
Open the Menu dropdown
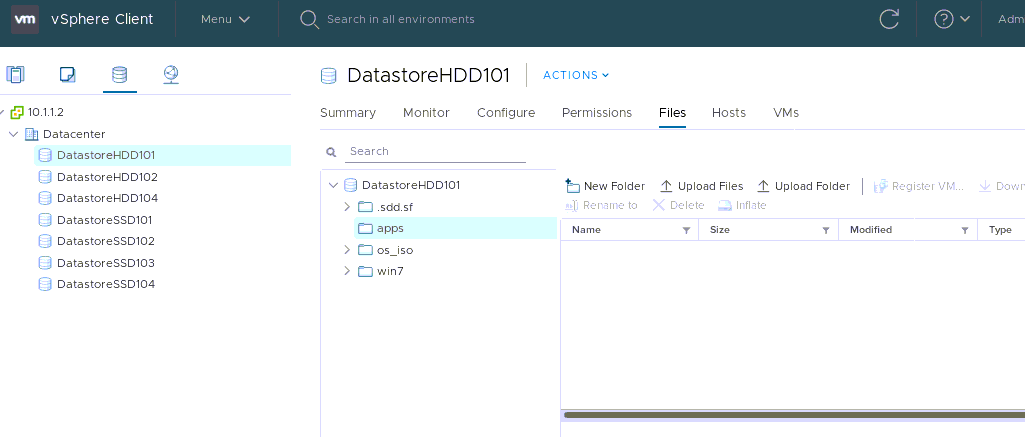click(x=226, y=20)
